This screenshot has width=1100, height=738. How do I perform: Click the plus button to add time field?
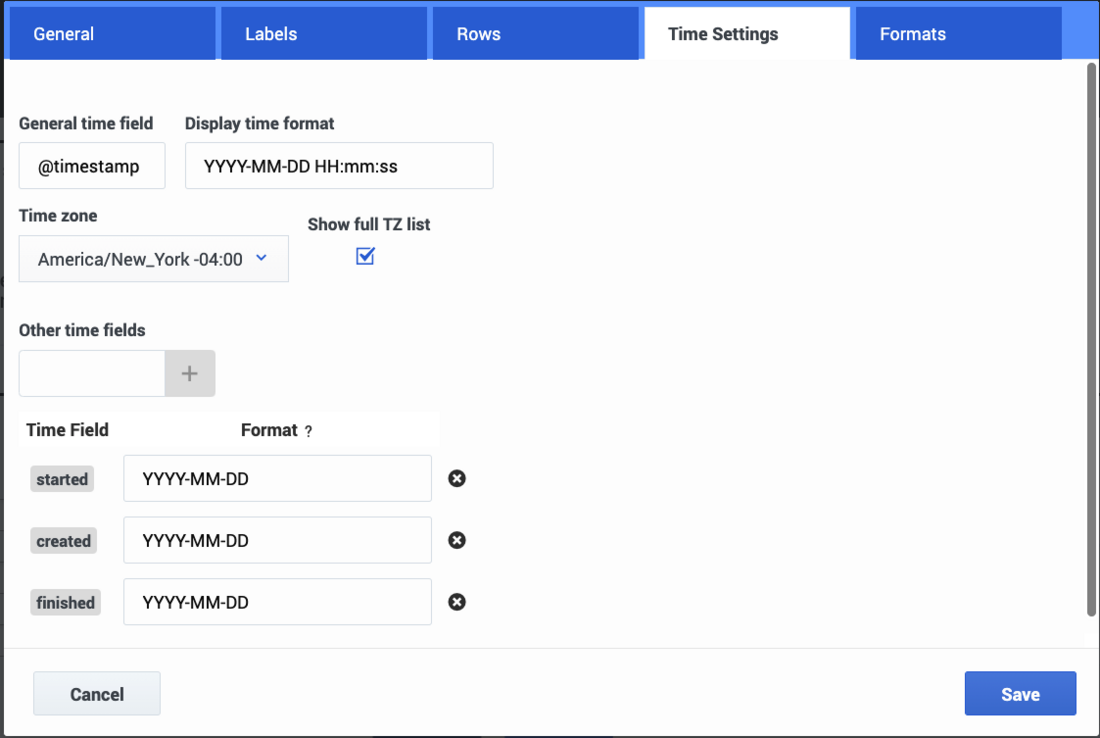pos(189,373)
